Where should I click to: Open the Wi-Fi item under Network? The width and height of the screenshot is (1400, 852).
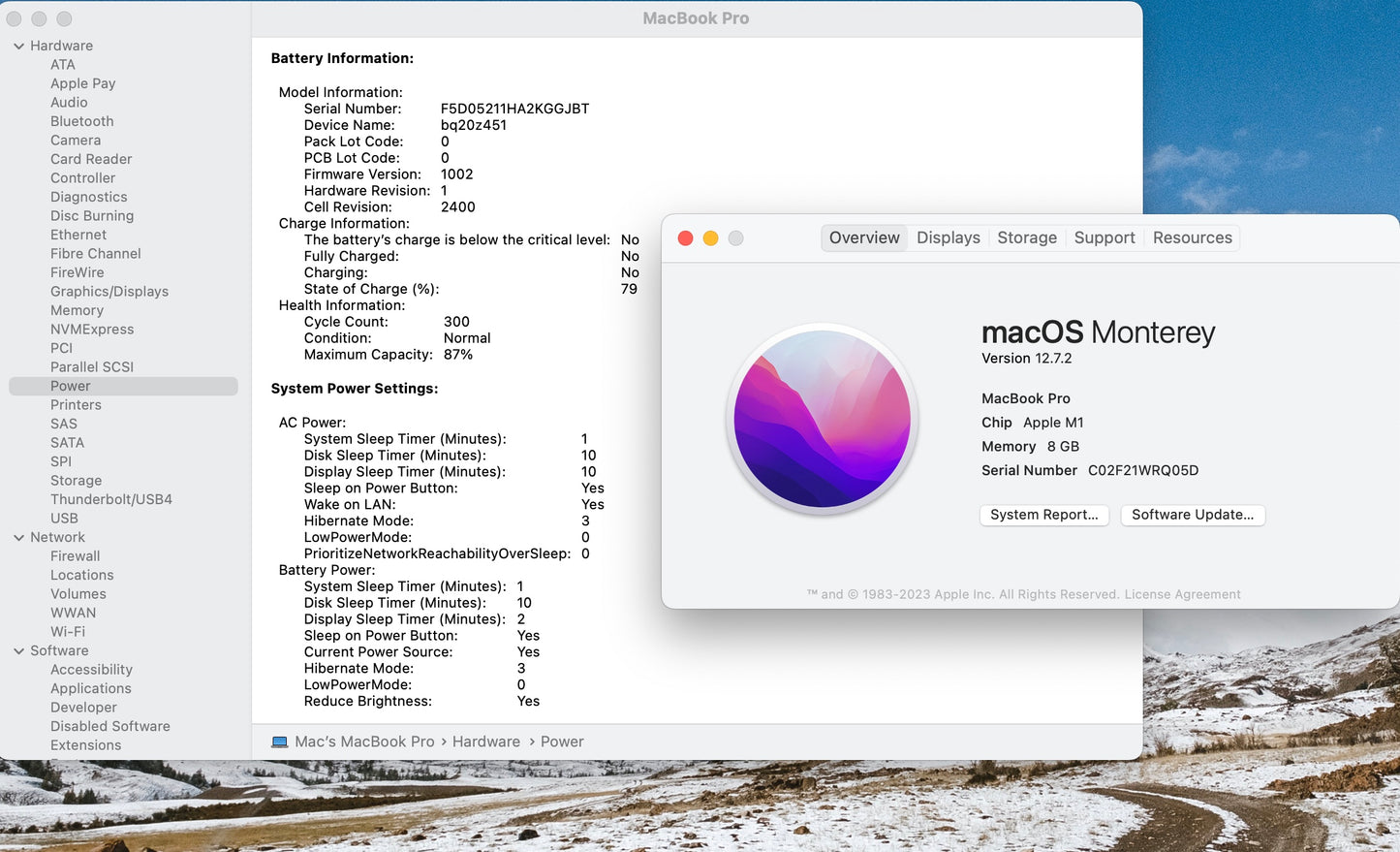(x=68, y=632)
